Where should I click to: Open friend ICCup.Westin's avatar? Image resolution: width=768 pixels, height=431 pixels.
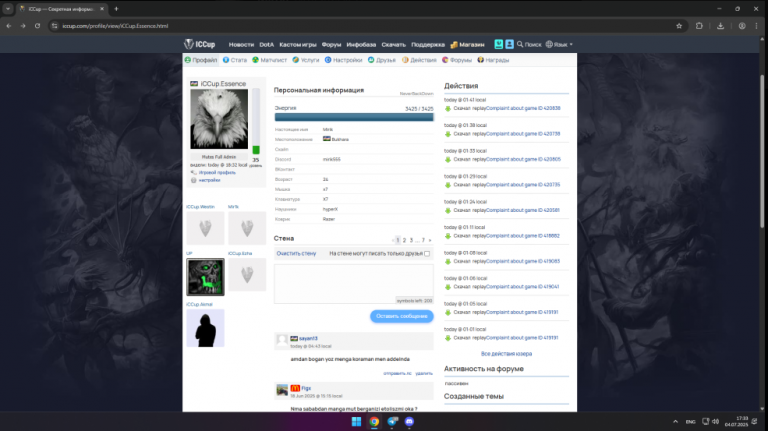(205, 228)
